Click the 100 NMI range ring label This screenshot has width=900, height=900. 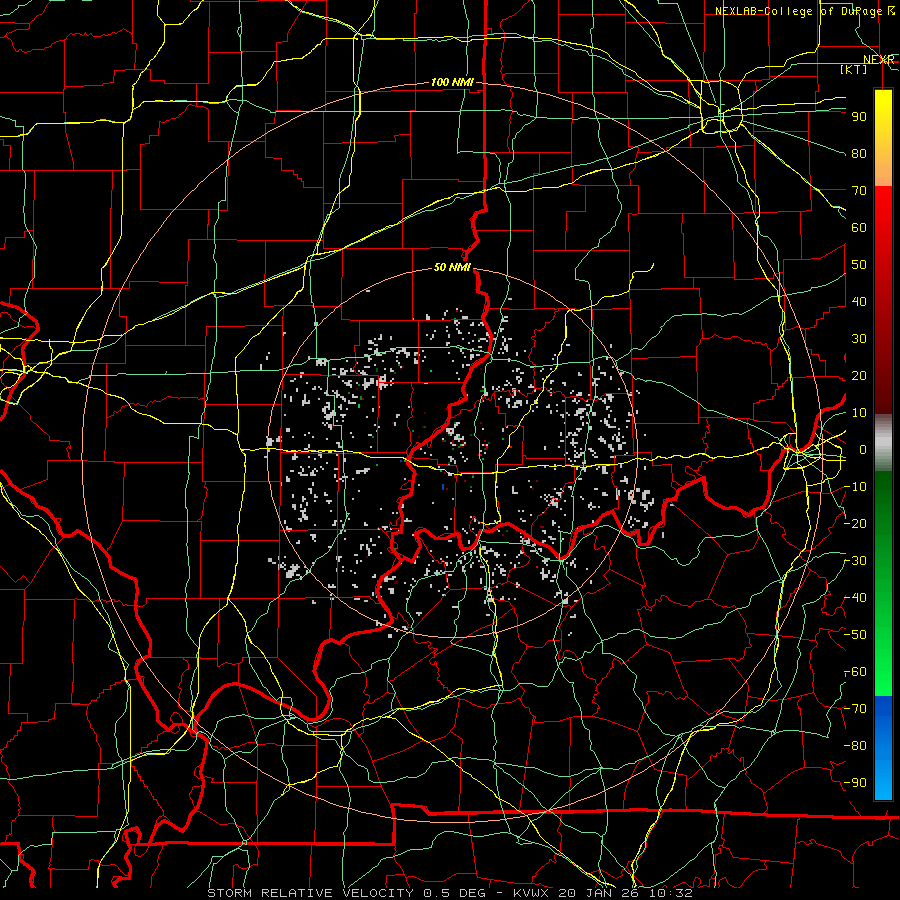[452, 82]
